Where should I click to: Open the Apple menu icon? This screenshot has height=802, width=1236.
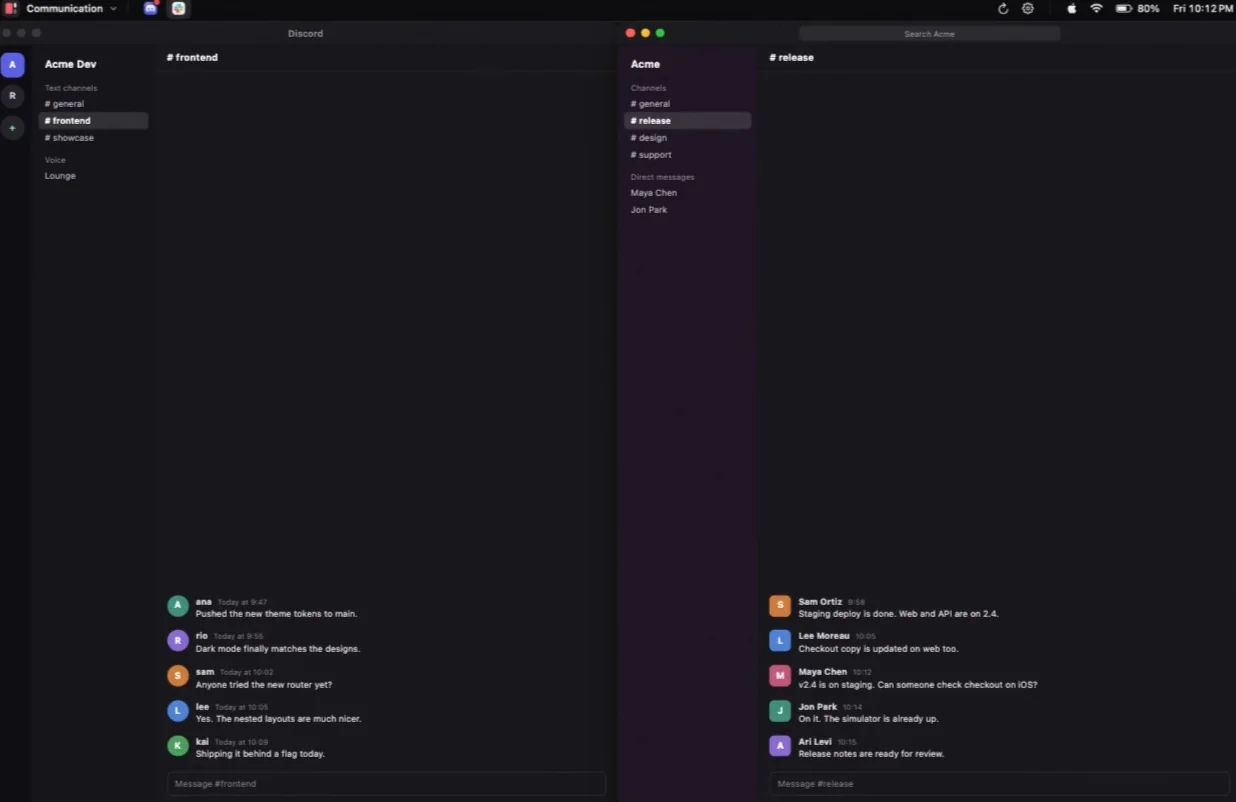pyautogui.click(x=1072, y=8)
